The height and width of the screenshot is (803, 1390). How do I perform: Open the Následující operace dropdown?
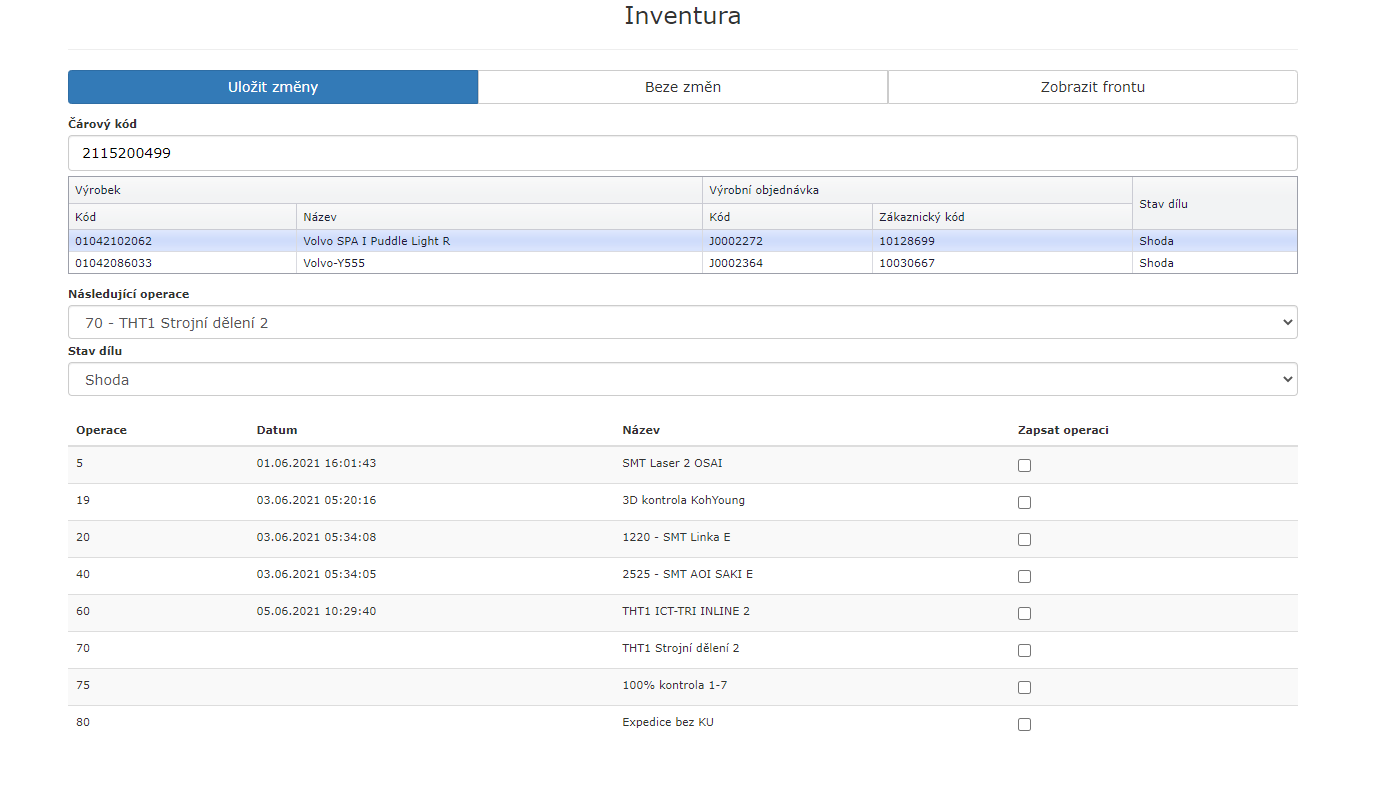tap(682, 323)
